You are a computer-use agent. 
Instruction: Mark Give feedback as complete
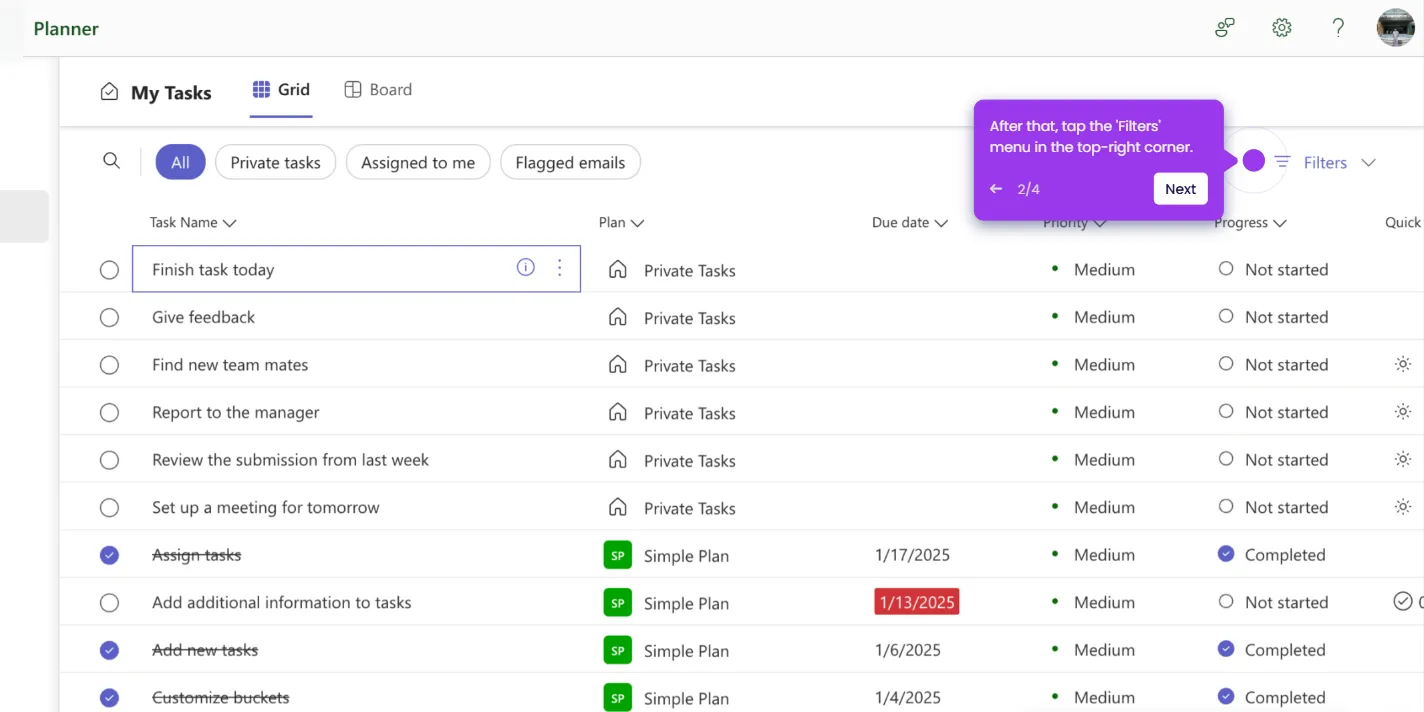coord(109,317)
